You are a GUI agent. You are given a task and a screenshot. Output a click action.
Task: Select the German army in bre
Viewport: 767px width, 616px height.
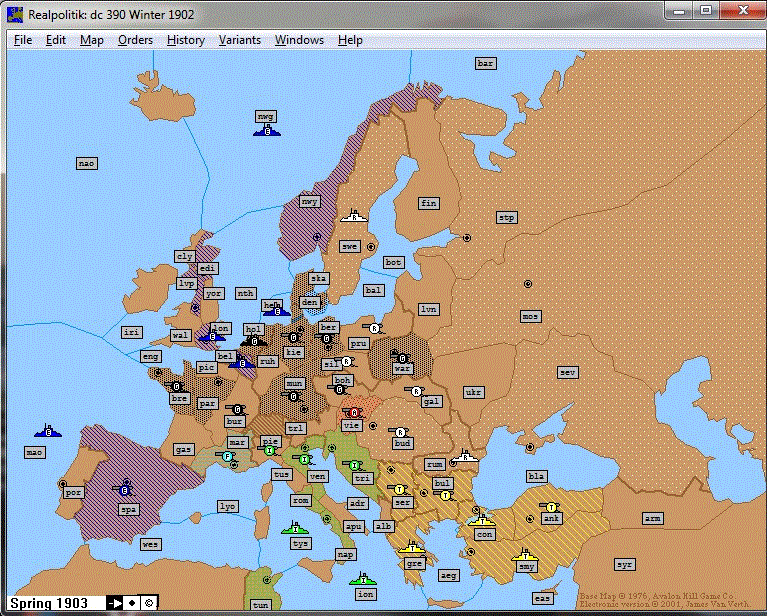(176, 386)
